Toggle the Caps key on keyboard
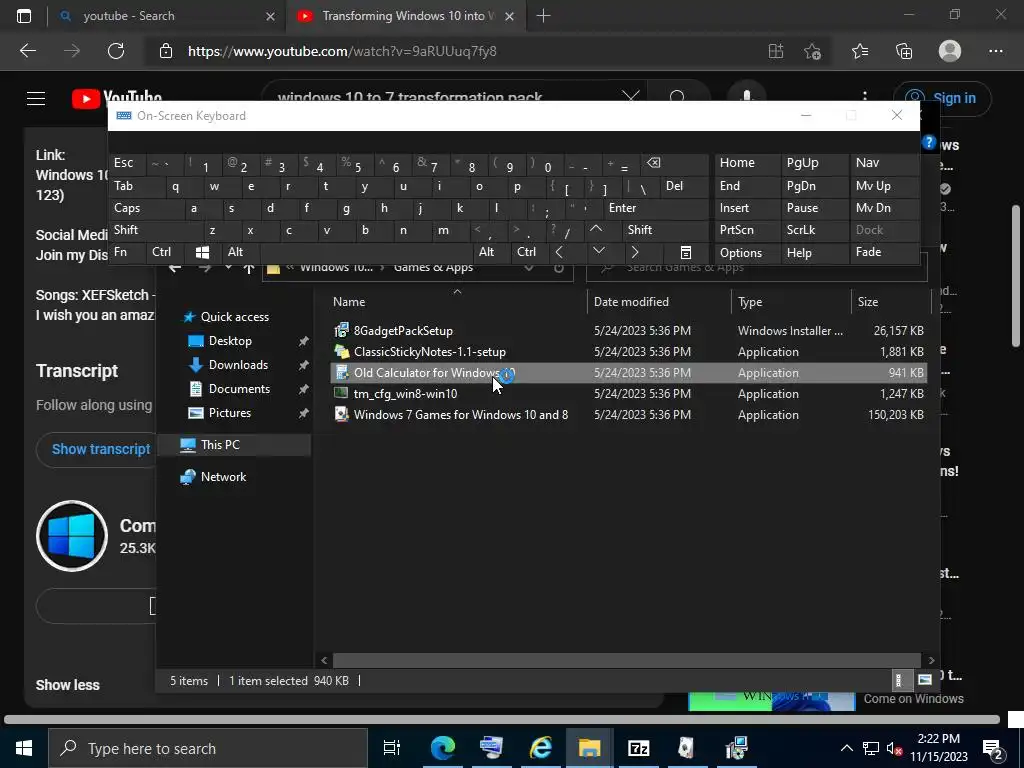1024x768 pixels. 148,208
